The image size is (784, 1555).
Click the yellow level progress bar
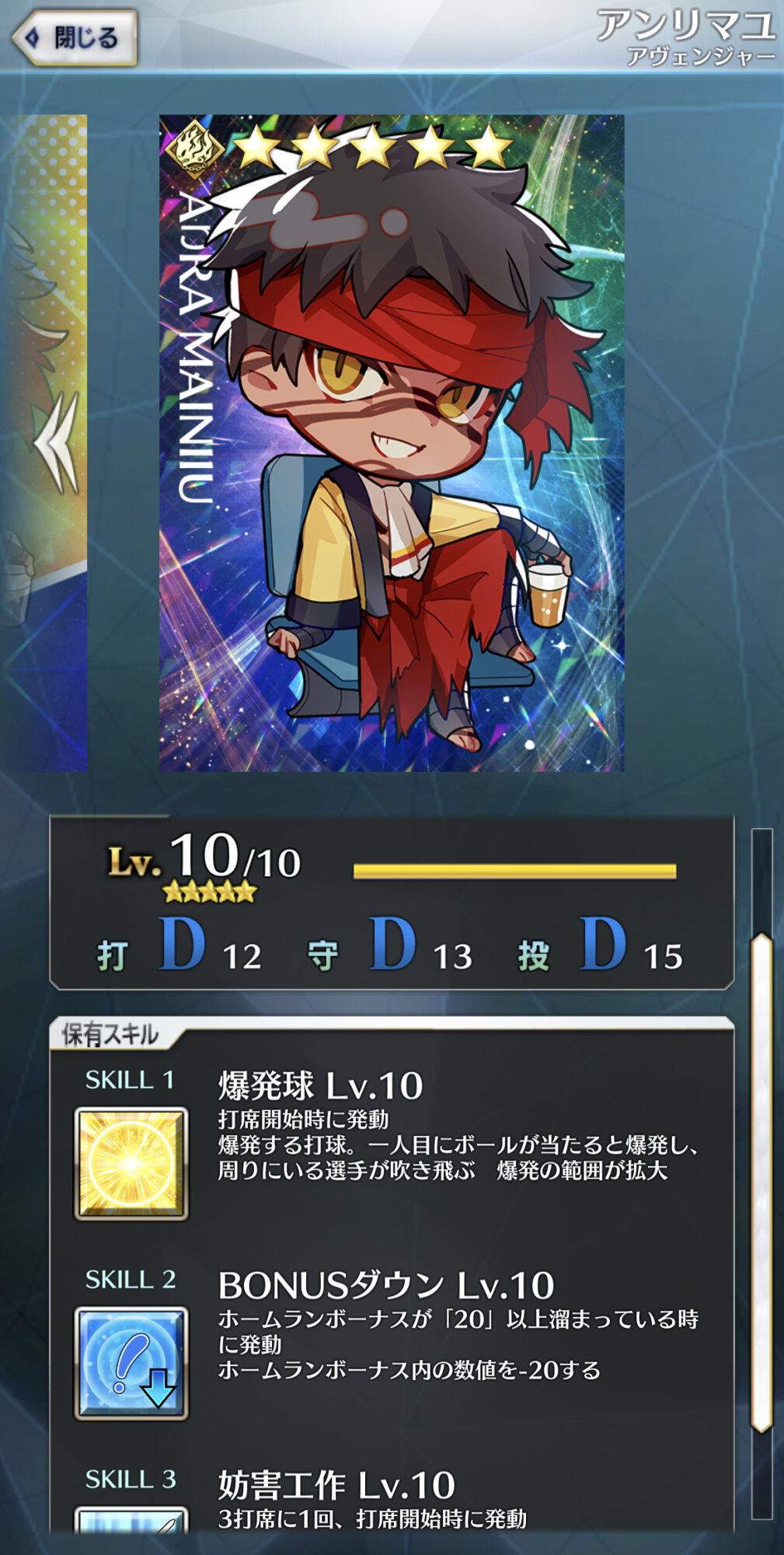coord(514,871)
